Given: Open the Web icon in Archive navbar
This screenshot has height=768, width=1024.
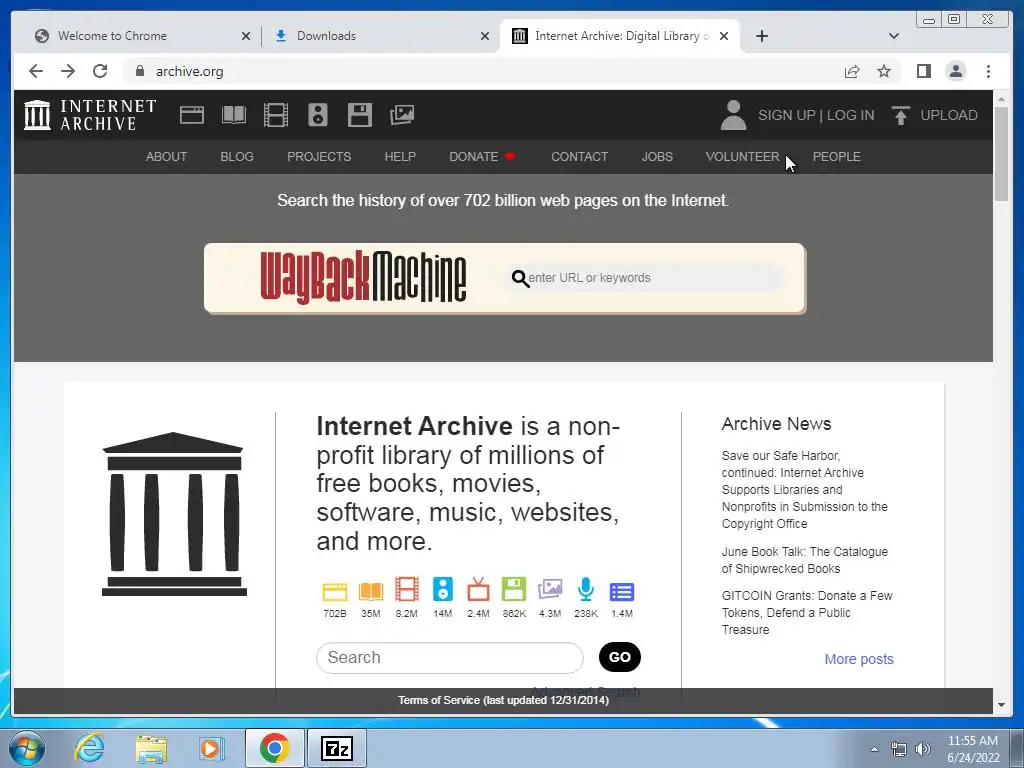Looking at the screenshot, I should pos(192,115).
